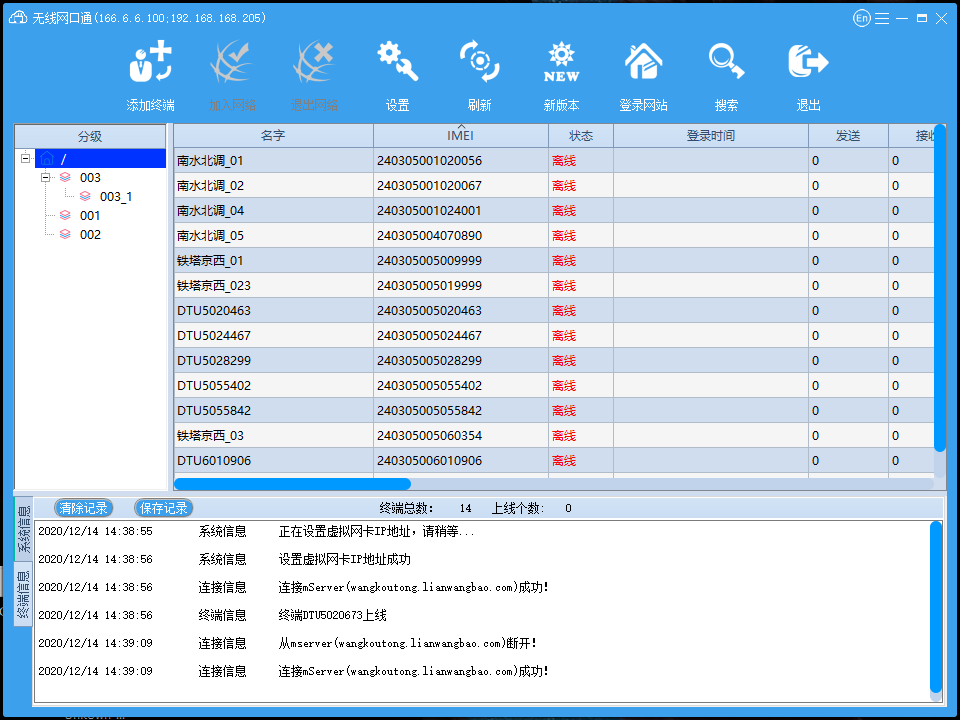
Task: Select group 002 in the tree
Action: coord(90,234)
